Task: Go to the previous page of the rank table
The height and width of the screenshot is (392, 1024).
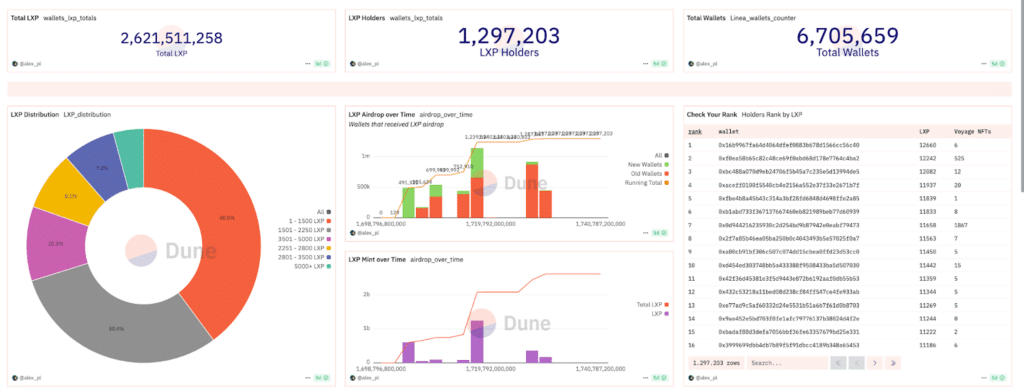Action: (x=856, y=363)
